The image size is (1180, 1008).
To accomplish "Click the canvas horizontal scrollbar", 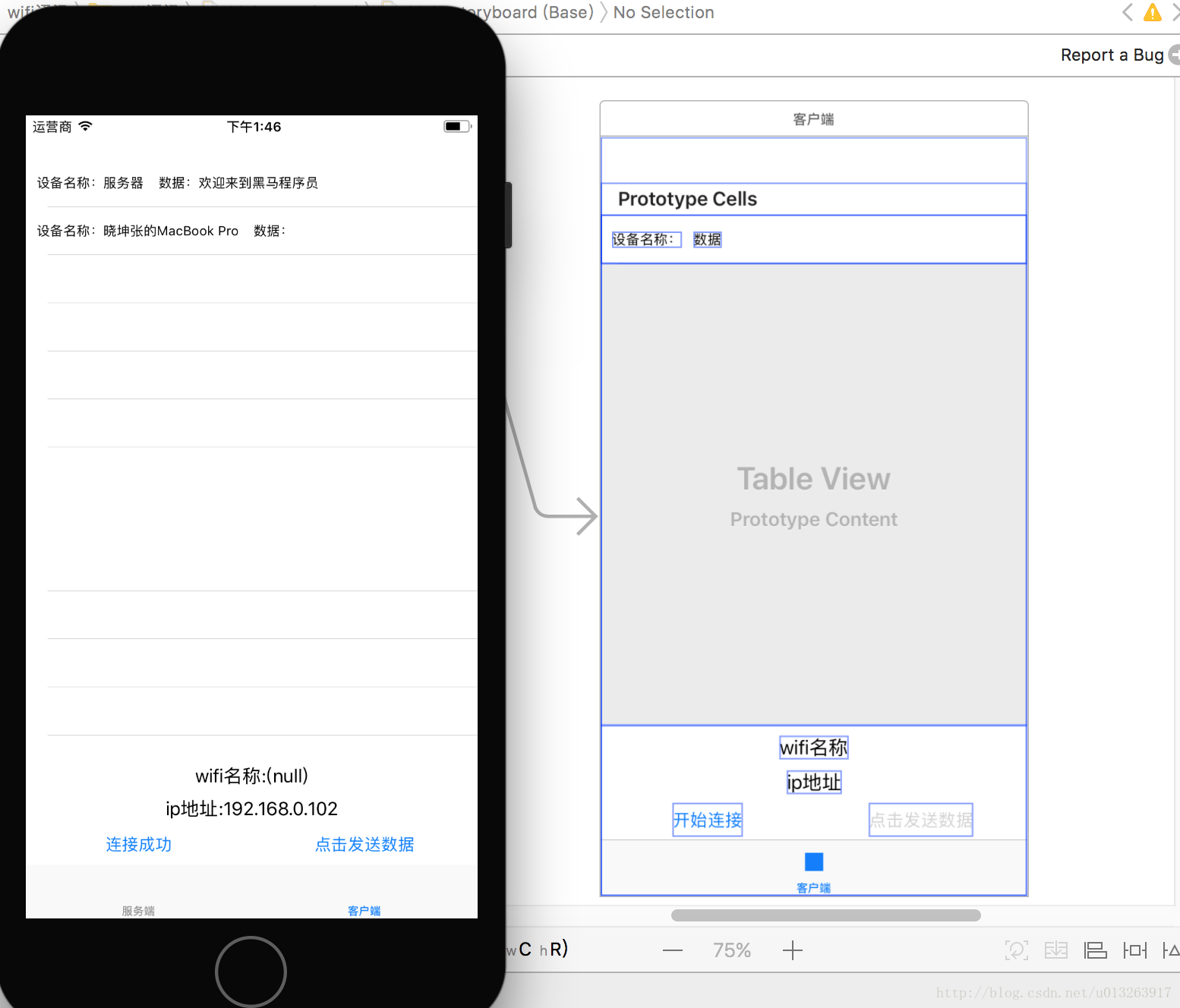I will pyautogui.click(x=826, y=915).
